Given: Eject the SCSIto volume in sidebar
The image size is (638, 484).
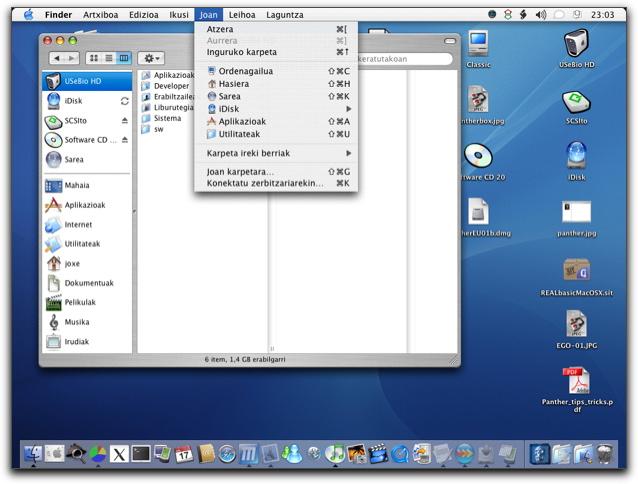Looking at the screenshot, I should [125, 120].
